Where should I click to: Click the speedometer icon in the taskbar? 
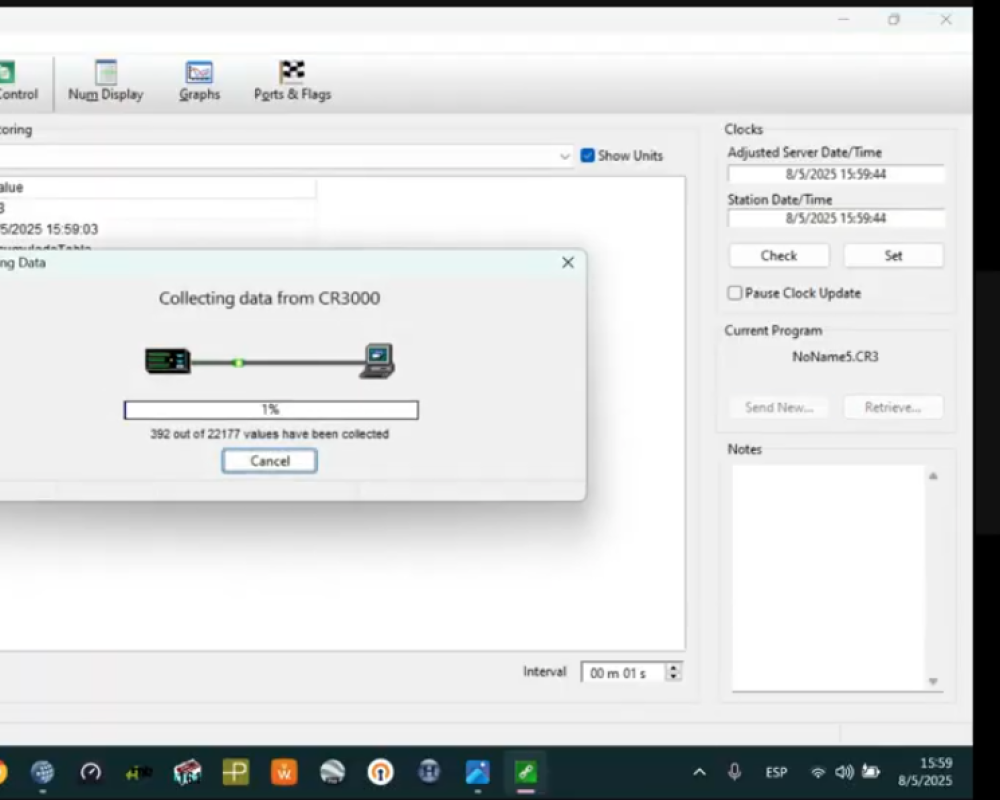[x=91, y=772]
